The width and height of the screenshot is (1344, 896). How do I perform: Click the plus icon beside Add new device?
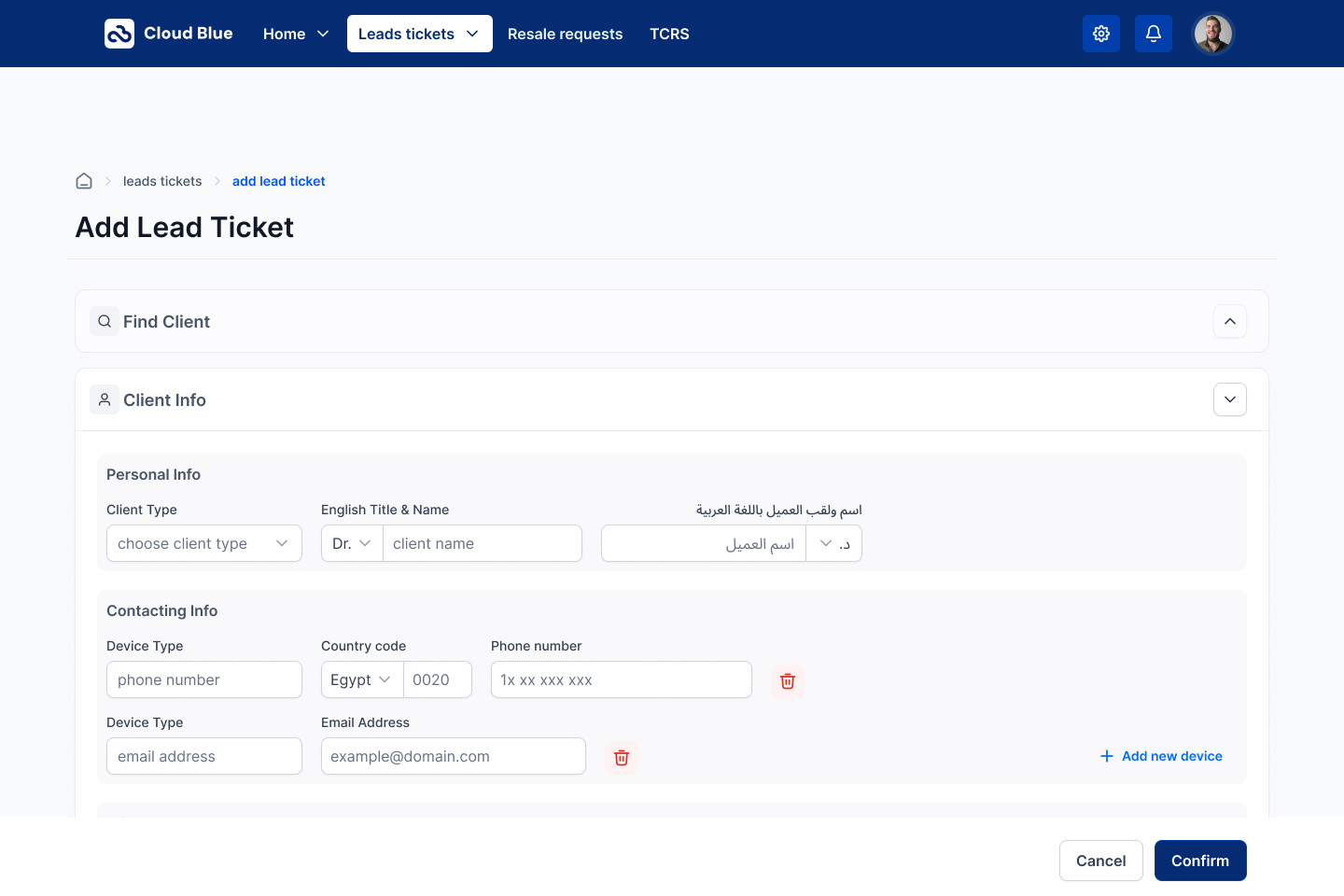(1107, 756)
